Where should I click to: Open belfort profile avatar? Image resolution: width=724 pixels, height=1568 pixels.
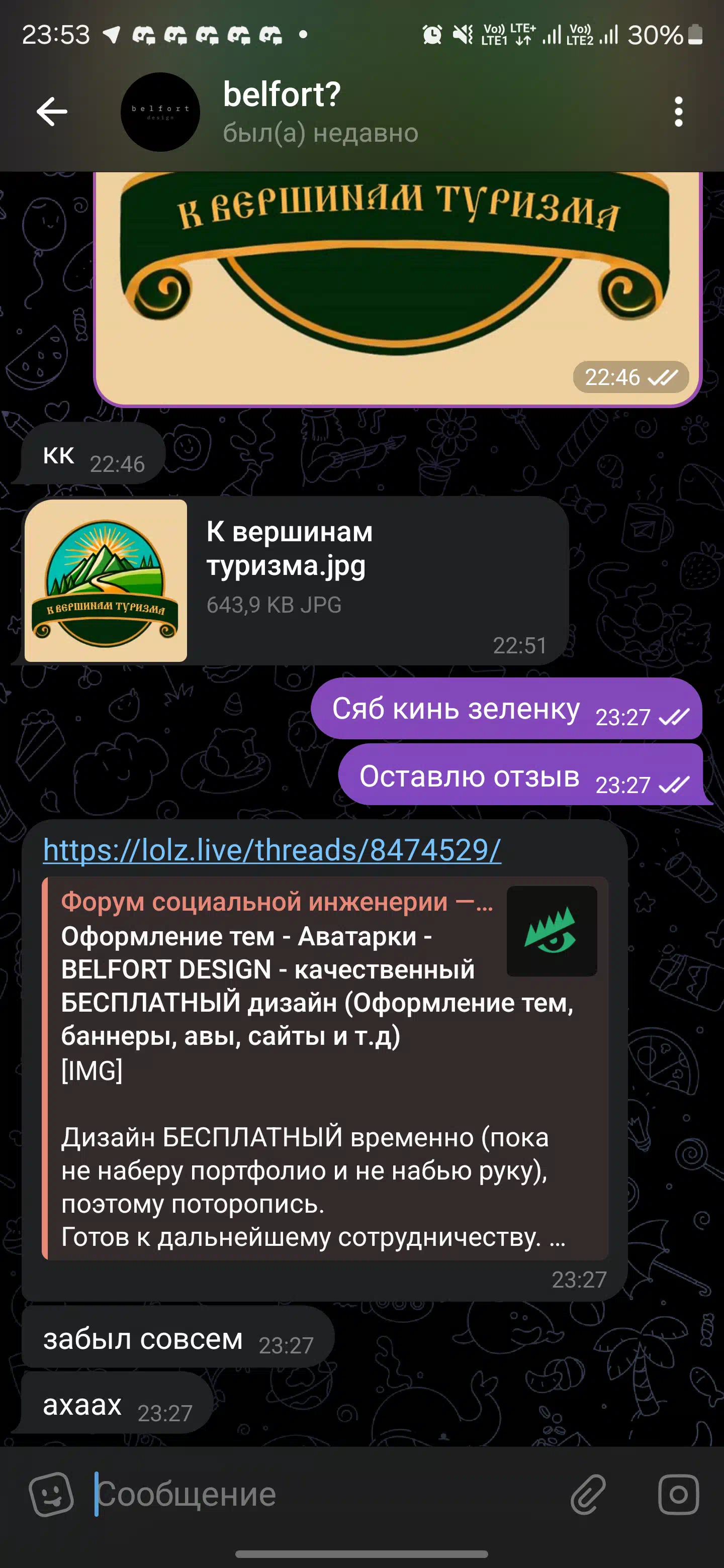[160, 112]
